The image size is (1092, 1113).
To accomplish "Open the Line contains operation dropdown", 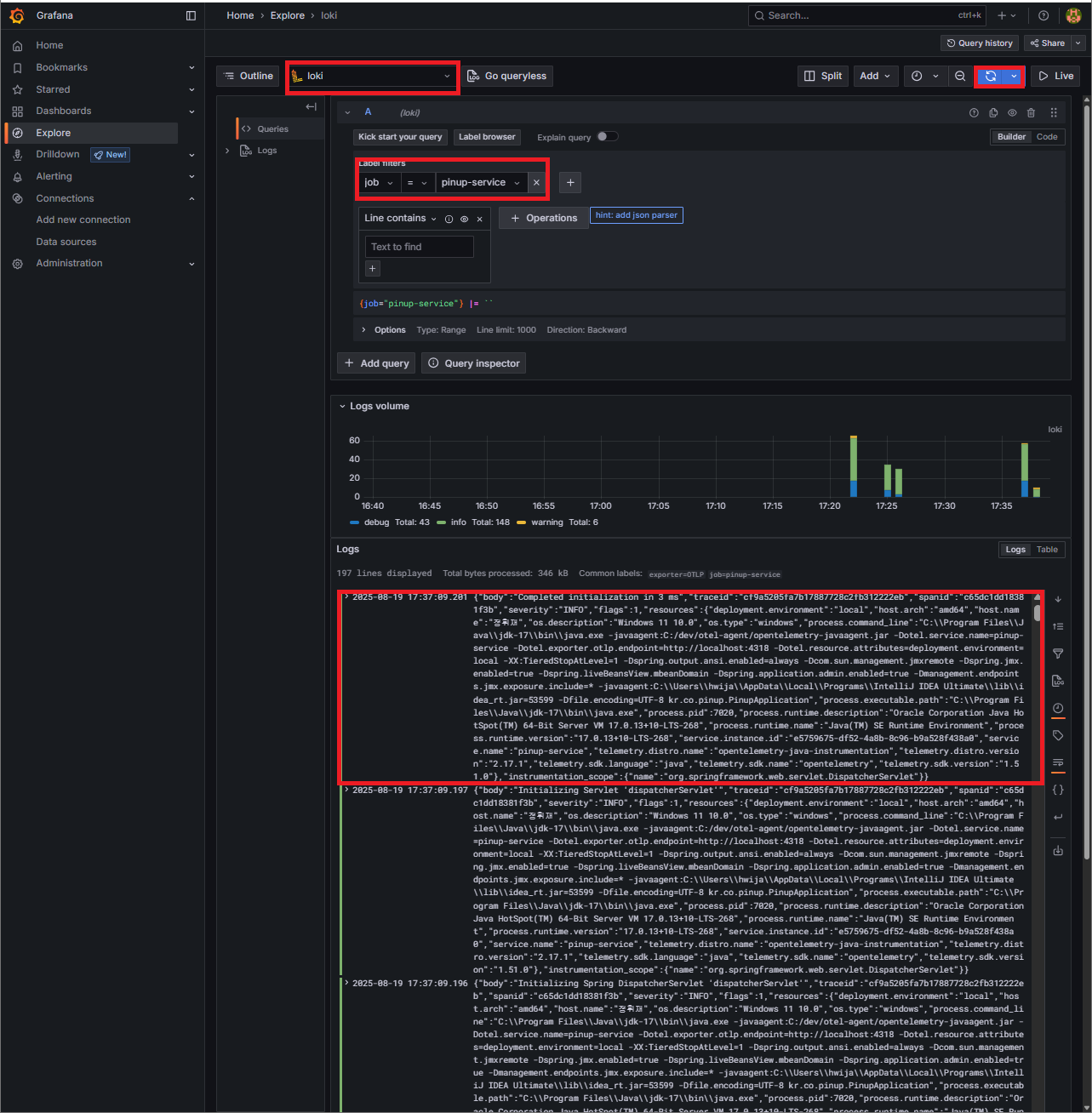I will tap(401, 218).
